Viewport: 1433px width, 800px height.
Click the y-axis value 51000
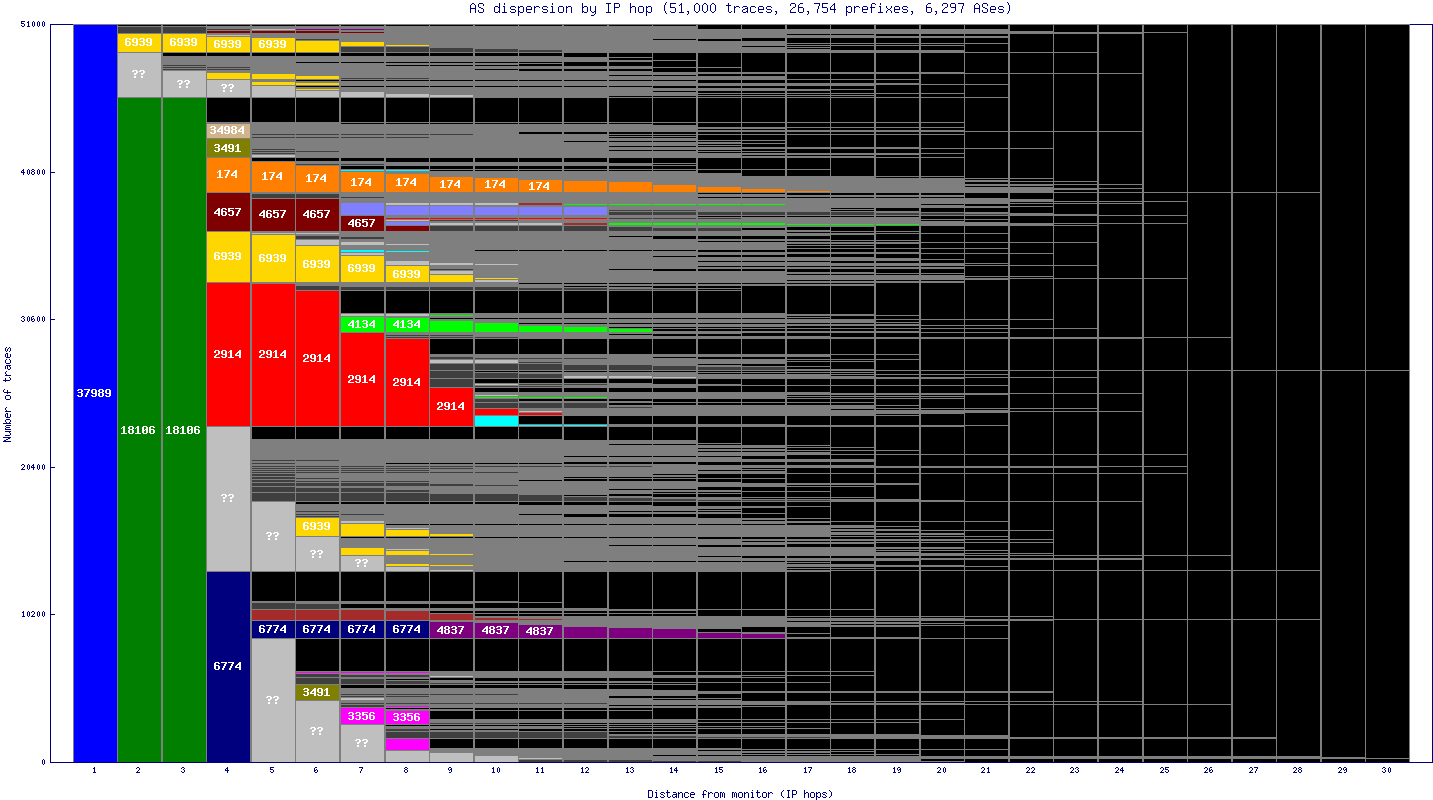tap(33, 25)
